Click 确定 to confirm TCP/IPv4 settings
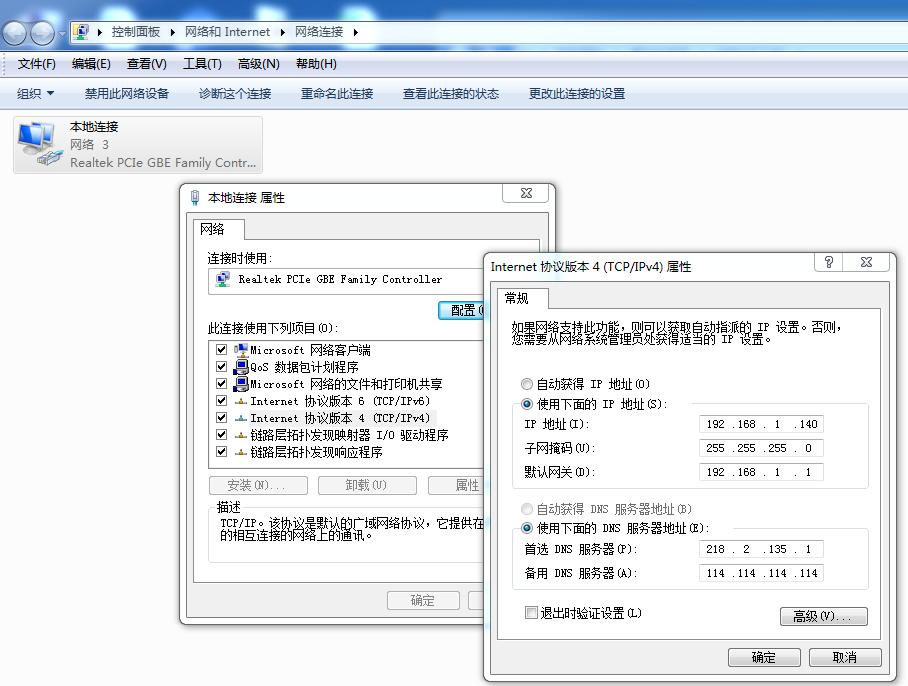Viewport: 908px width, 686px height. [x=764, y=657]
